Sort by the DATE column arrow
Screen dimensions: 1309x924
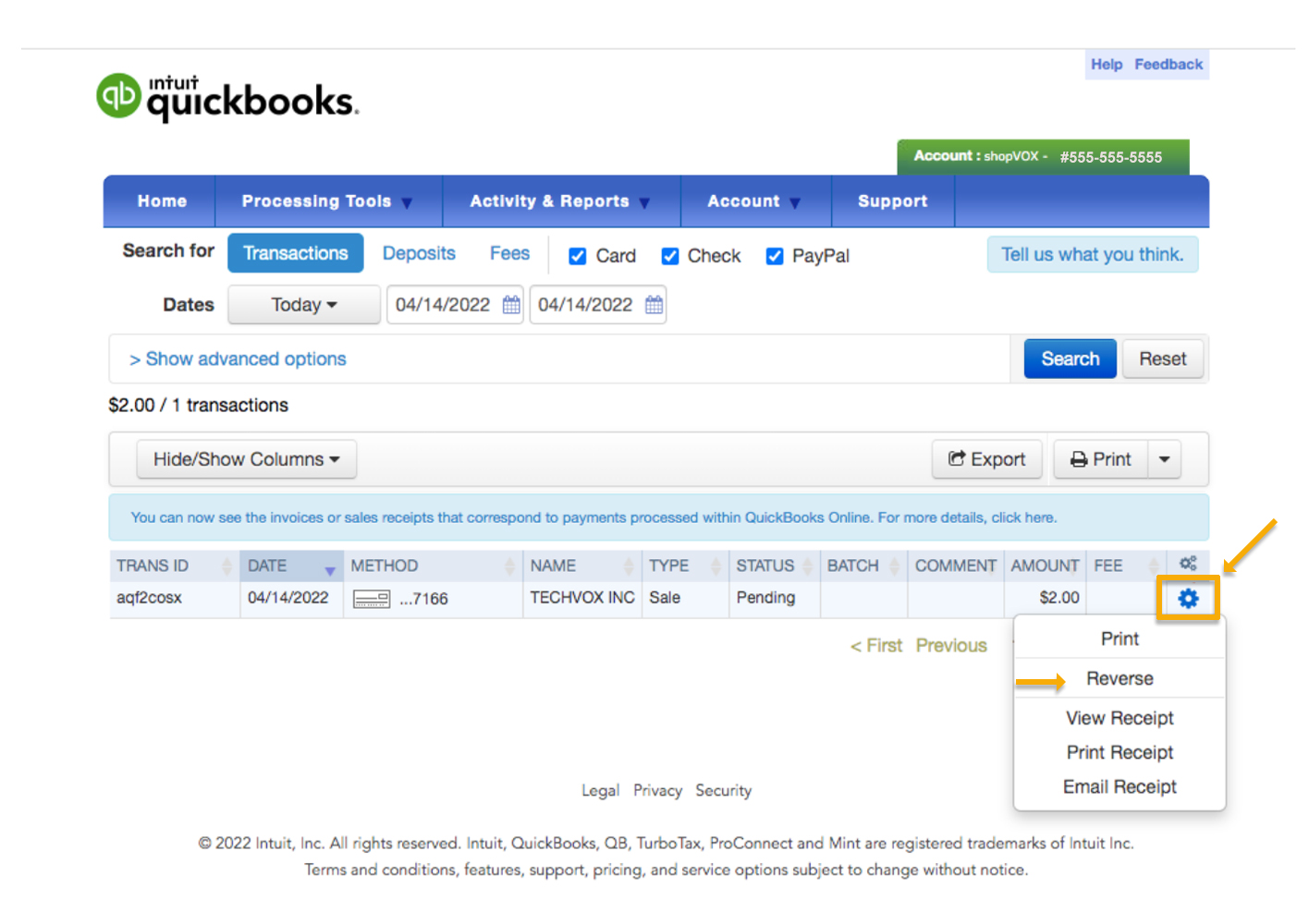[x=329, y=570]
